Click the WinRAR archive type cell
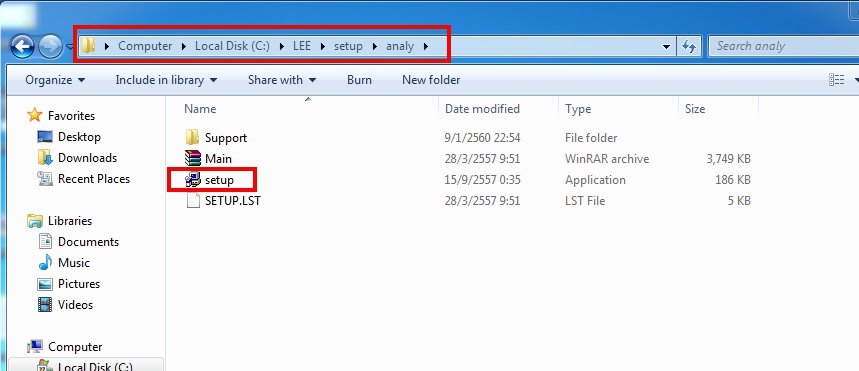 pyautogui.click(x=607, y=159)
